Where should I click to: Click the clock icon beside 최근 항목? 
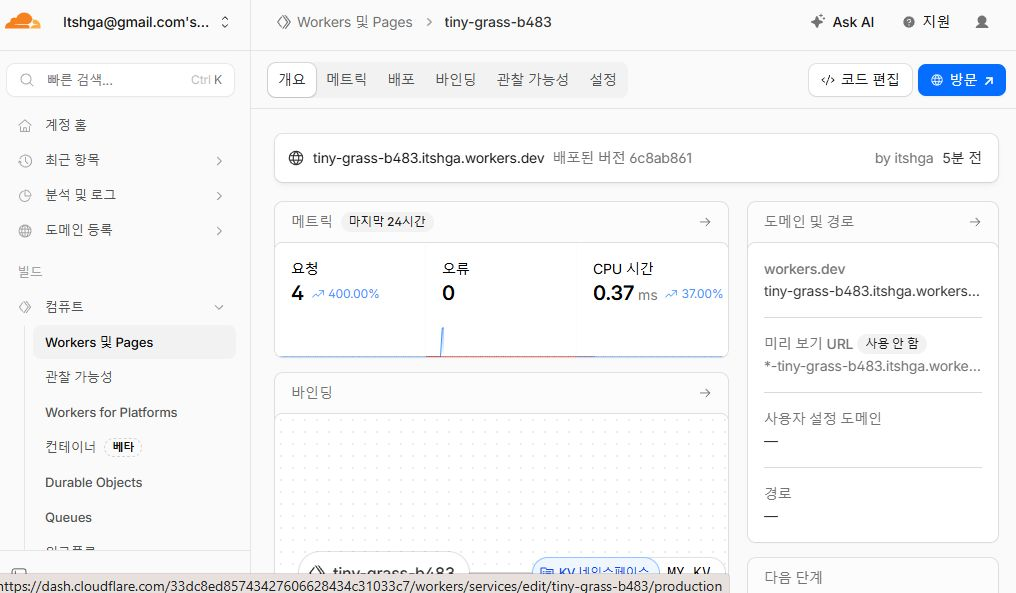25,161
